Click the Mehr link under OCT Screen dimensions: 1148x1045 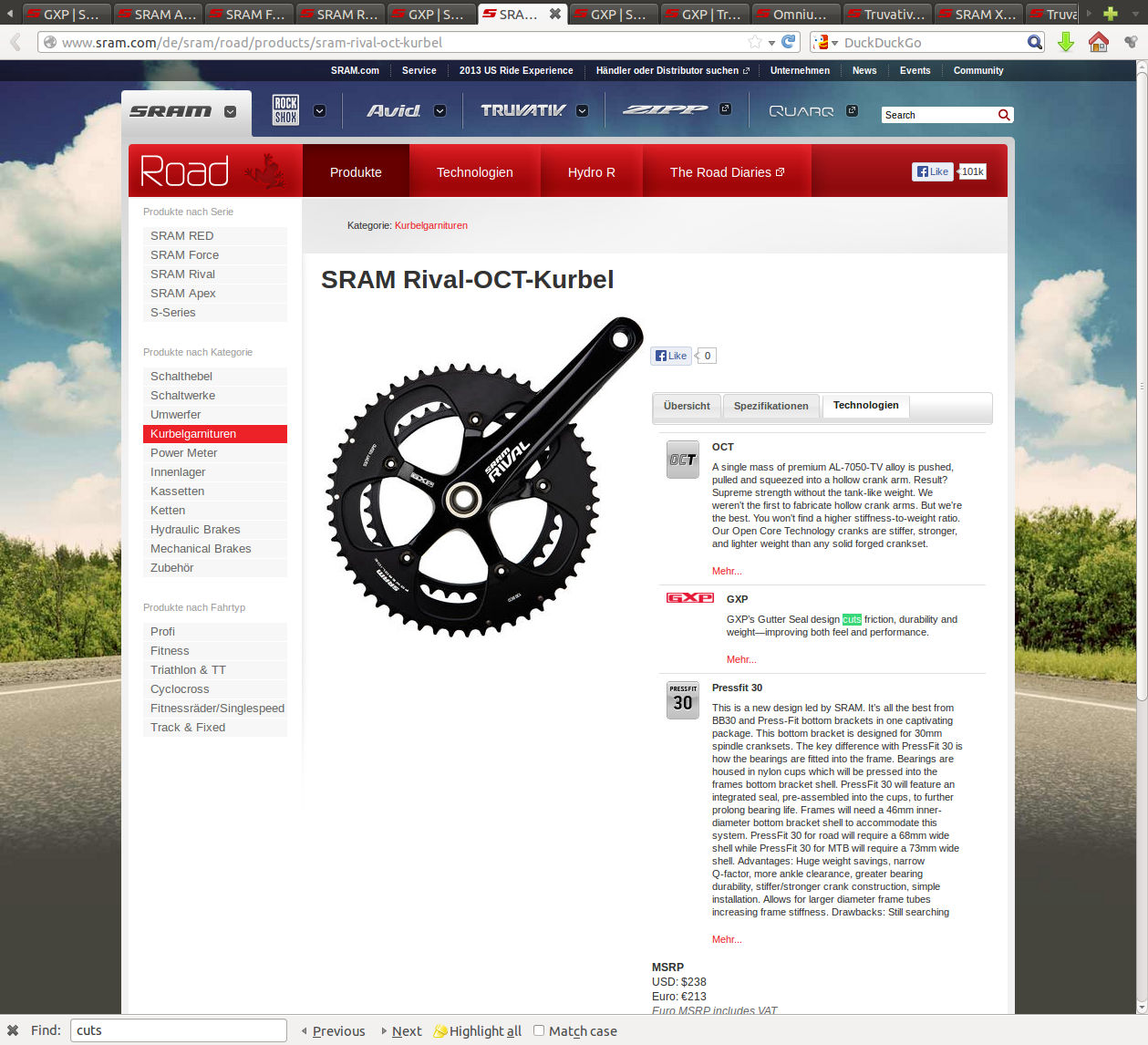point(727,571)
